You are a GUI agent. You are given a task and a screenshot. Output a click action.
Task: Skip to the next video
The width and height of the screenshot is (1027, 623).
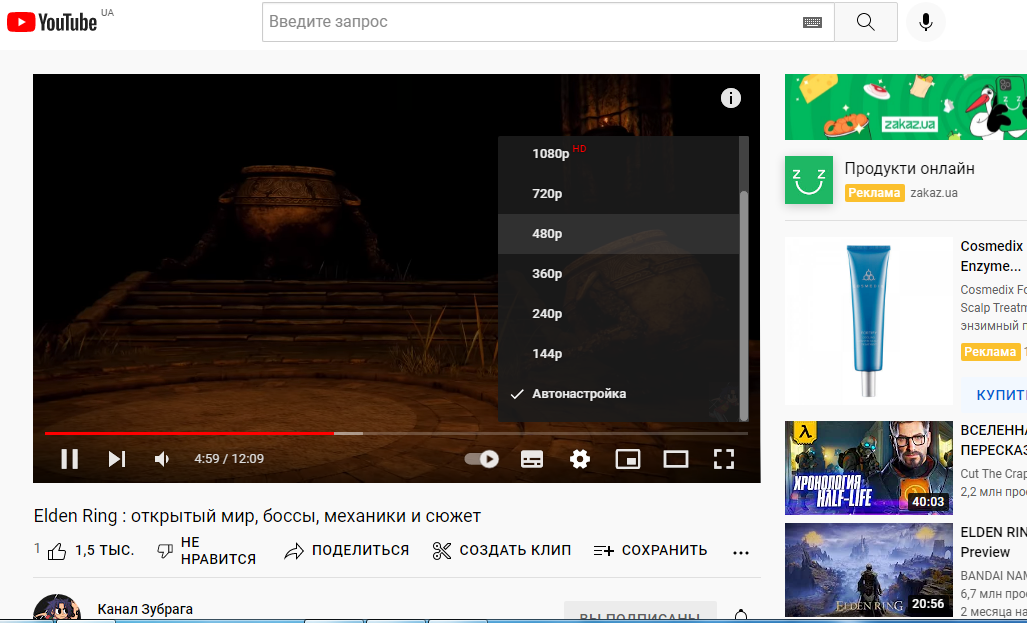117,459
